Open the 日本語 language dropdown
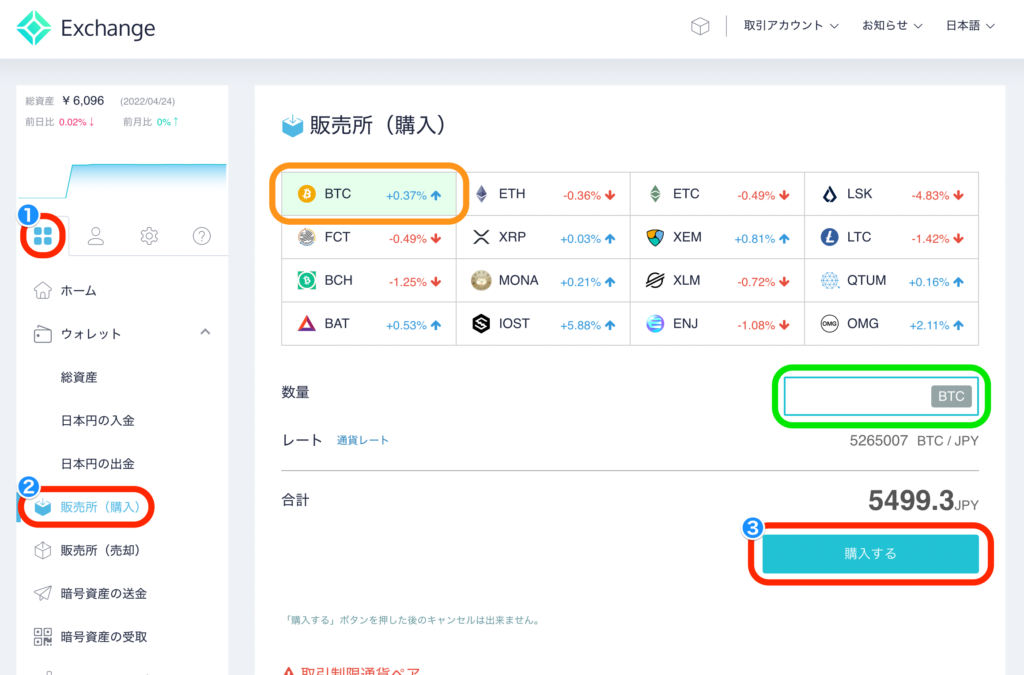This screenshot has width=1024, height=675. pyautogui.click(x=970, y=25)
